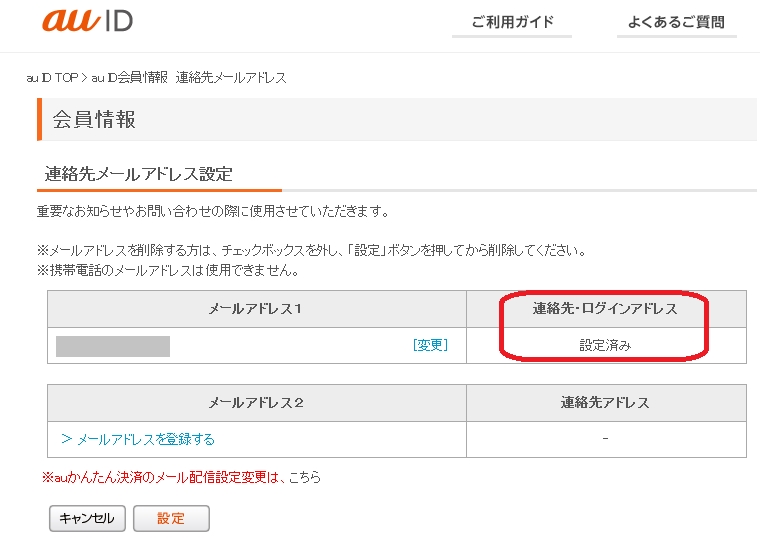760x544 pixels.
Task: Click the 連絡先メールアドレス設定 section heading
Action: click(139, 174)
